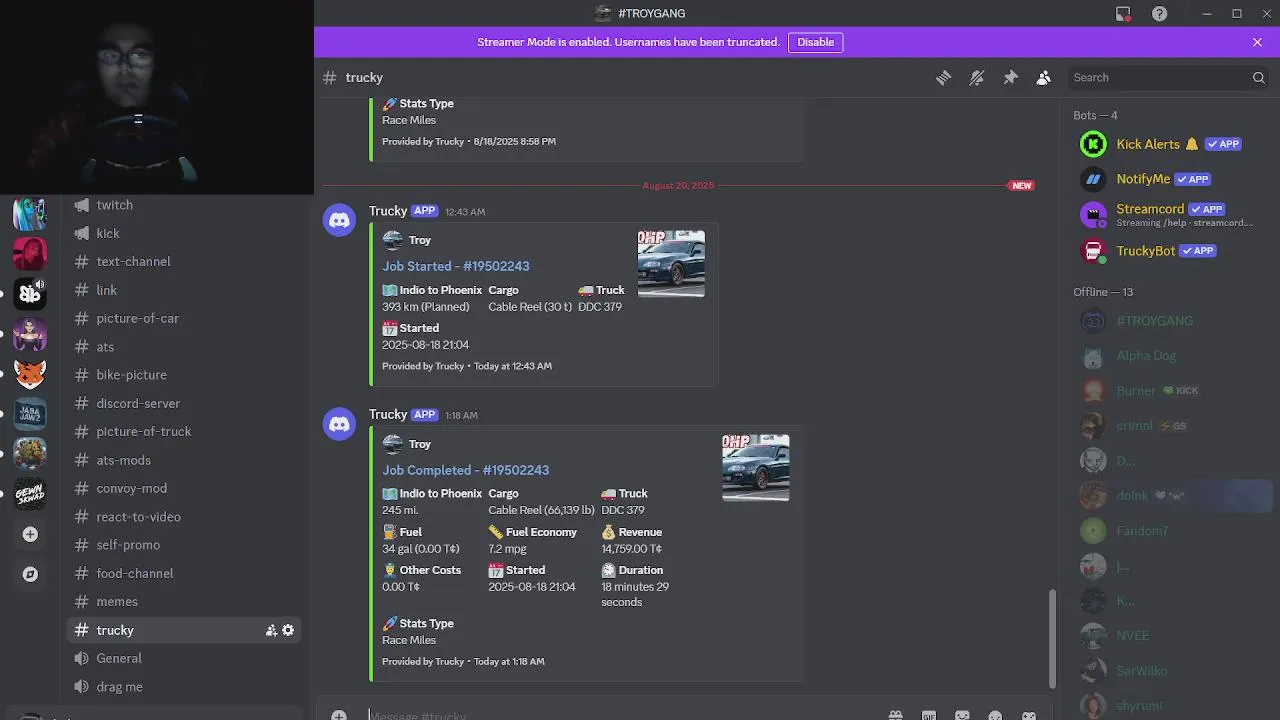Viewport: 1280px width, 720px height.
Task: Open the self-promo channel
Action: click(x=183, y=545)
